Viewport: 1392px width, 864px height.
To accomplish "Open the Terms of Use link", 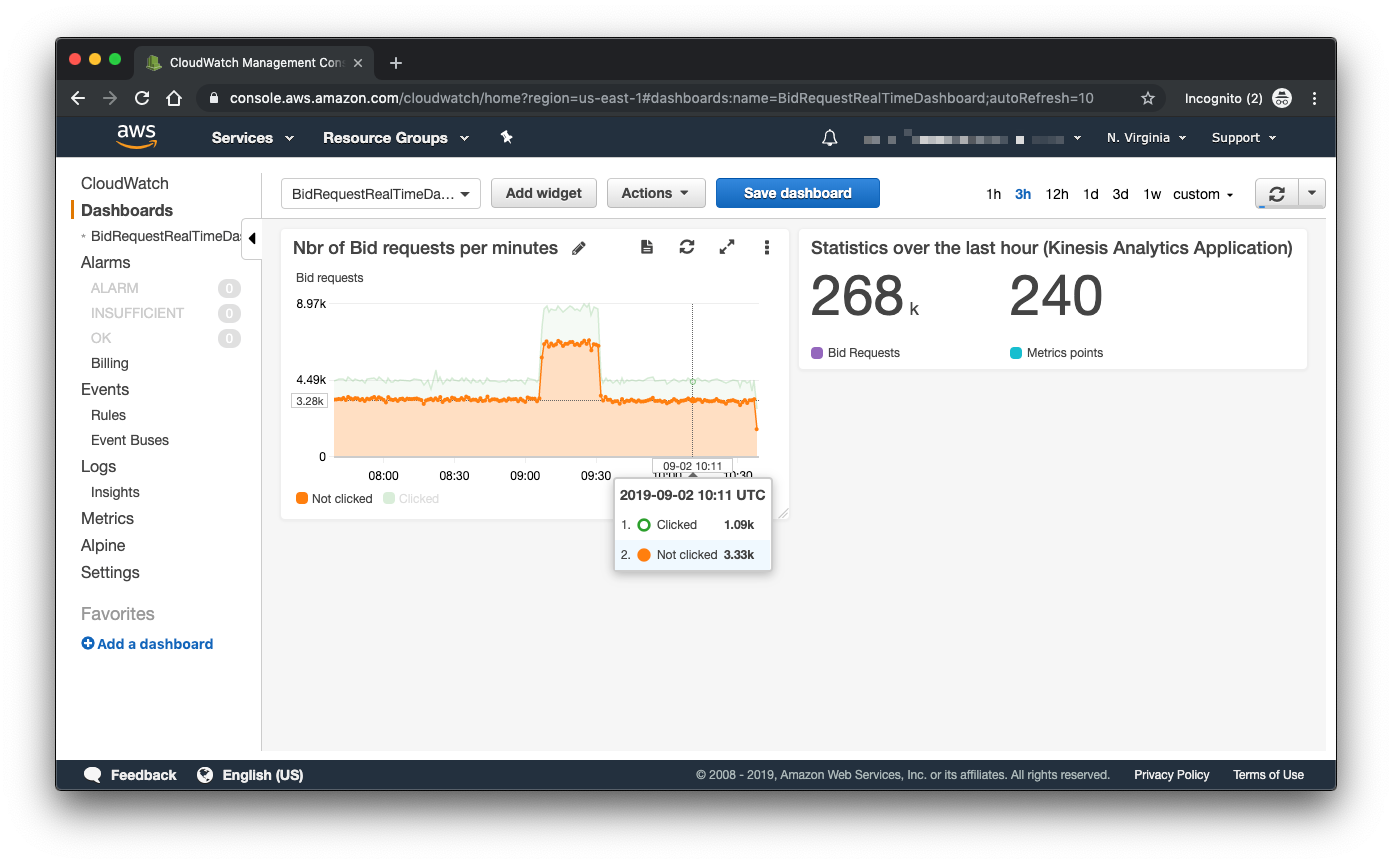I will (1268, 775).
